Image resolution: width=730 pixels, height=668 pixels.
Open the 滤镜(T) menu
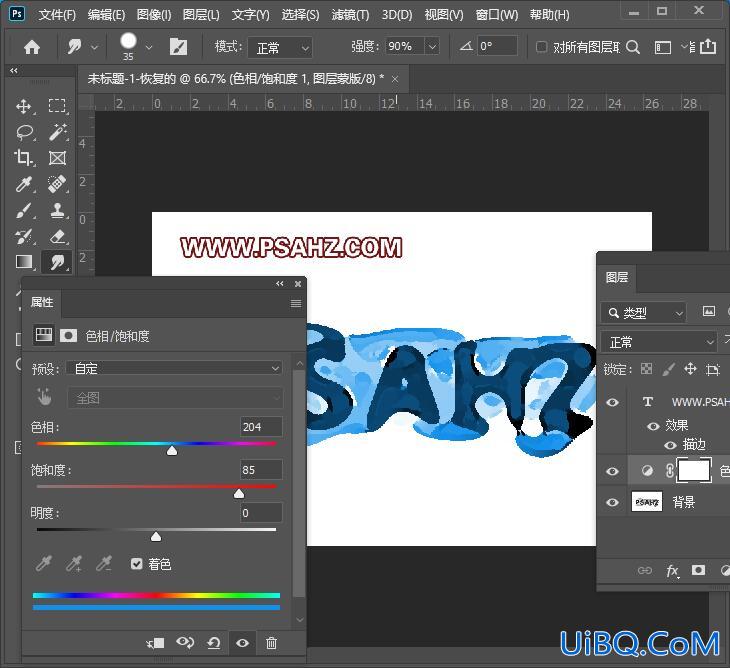click(351, 15)
